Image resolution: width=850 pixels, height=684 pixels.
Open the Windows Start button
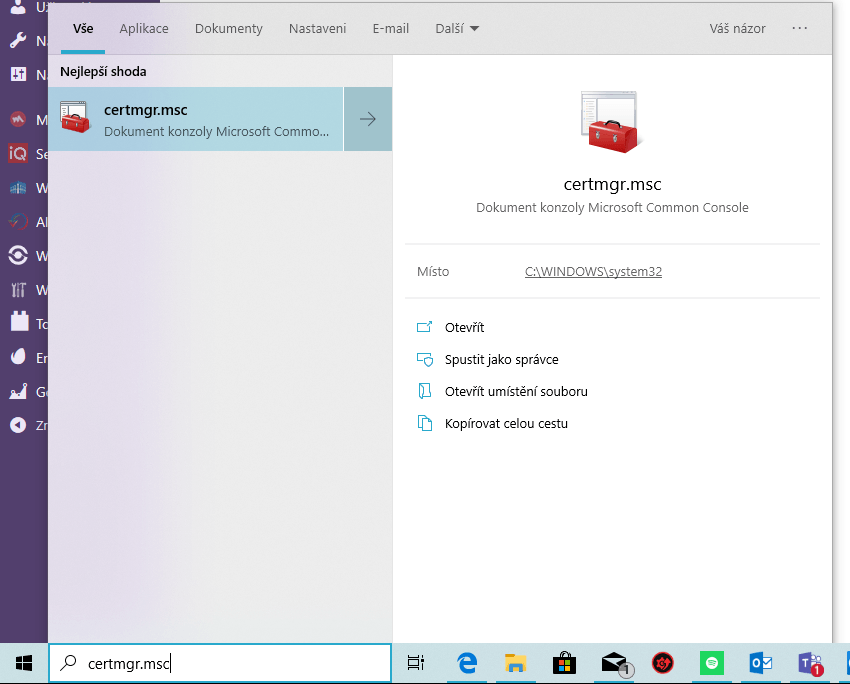point(24,663)
